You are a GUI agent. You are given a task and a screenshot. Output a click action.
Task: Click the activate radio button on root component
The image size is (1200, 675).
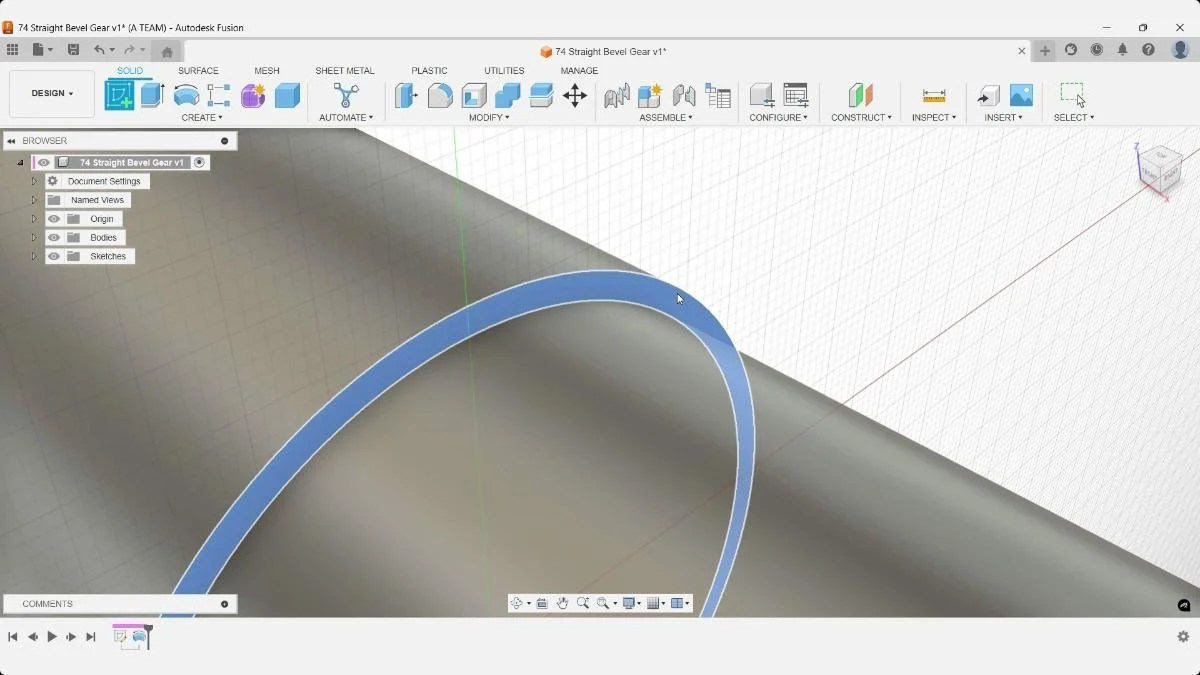199,162
